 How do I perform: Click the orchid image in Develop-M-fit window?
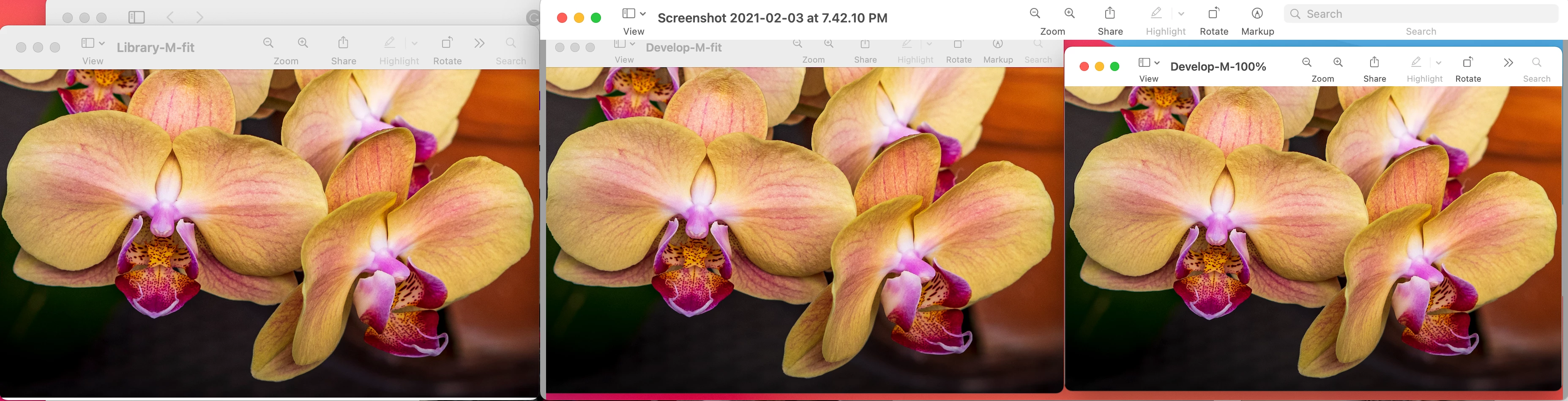(805, 230)
